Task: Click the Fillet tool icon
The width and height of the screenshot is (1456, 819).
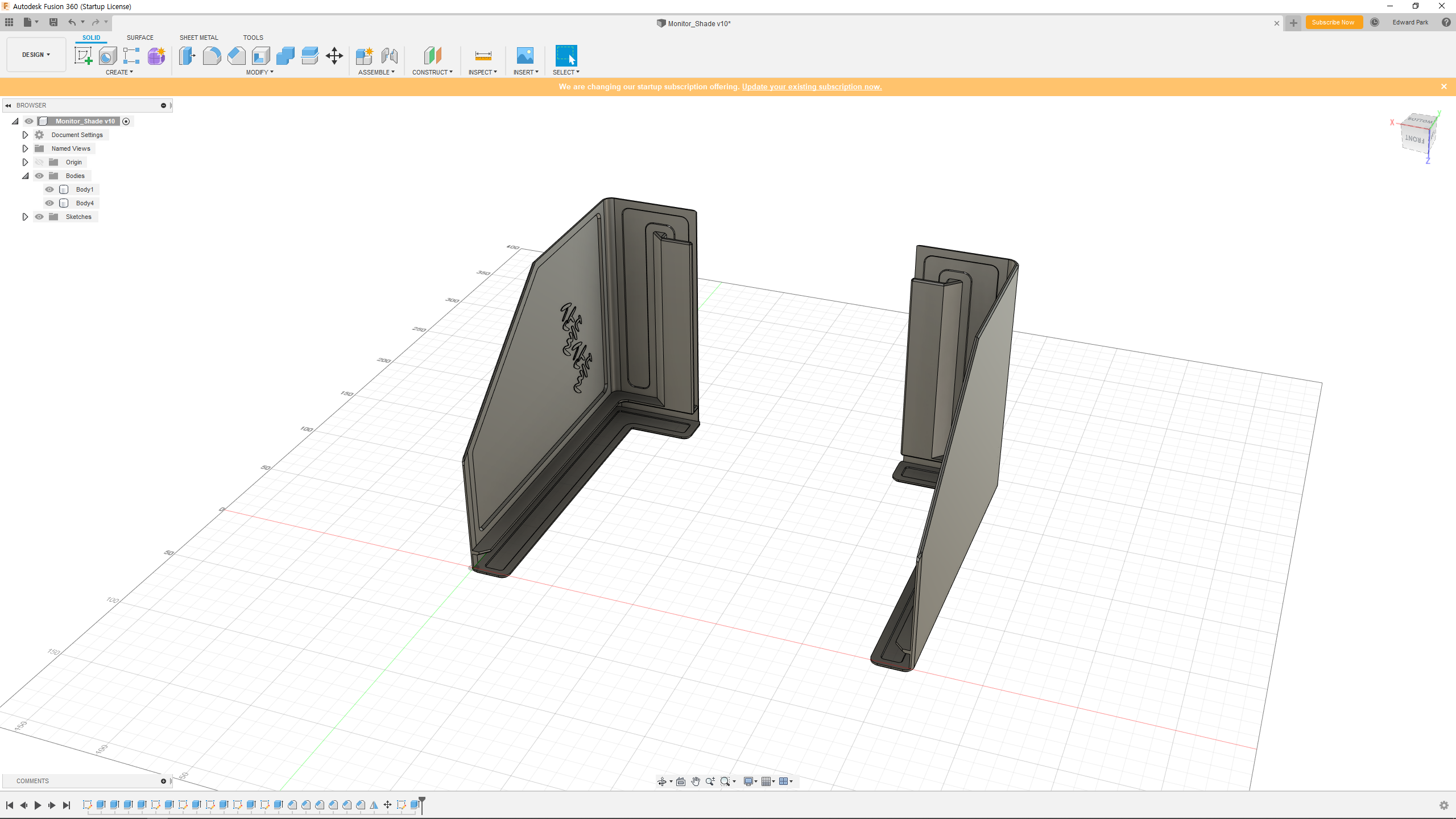Action: click(212, 56)
